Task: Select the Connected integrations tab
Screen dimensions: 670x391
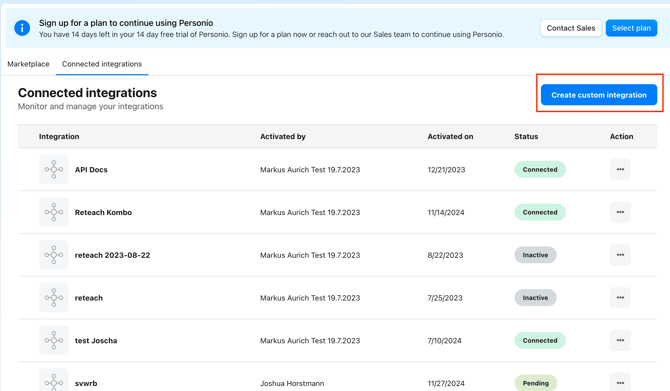Action: click(x=102, y=64)
